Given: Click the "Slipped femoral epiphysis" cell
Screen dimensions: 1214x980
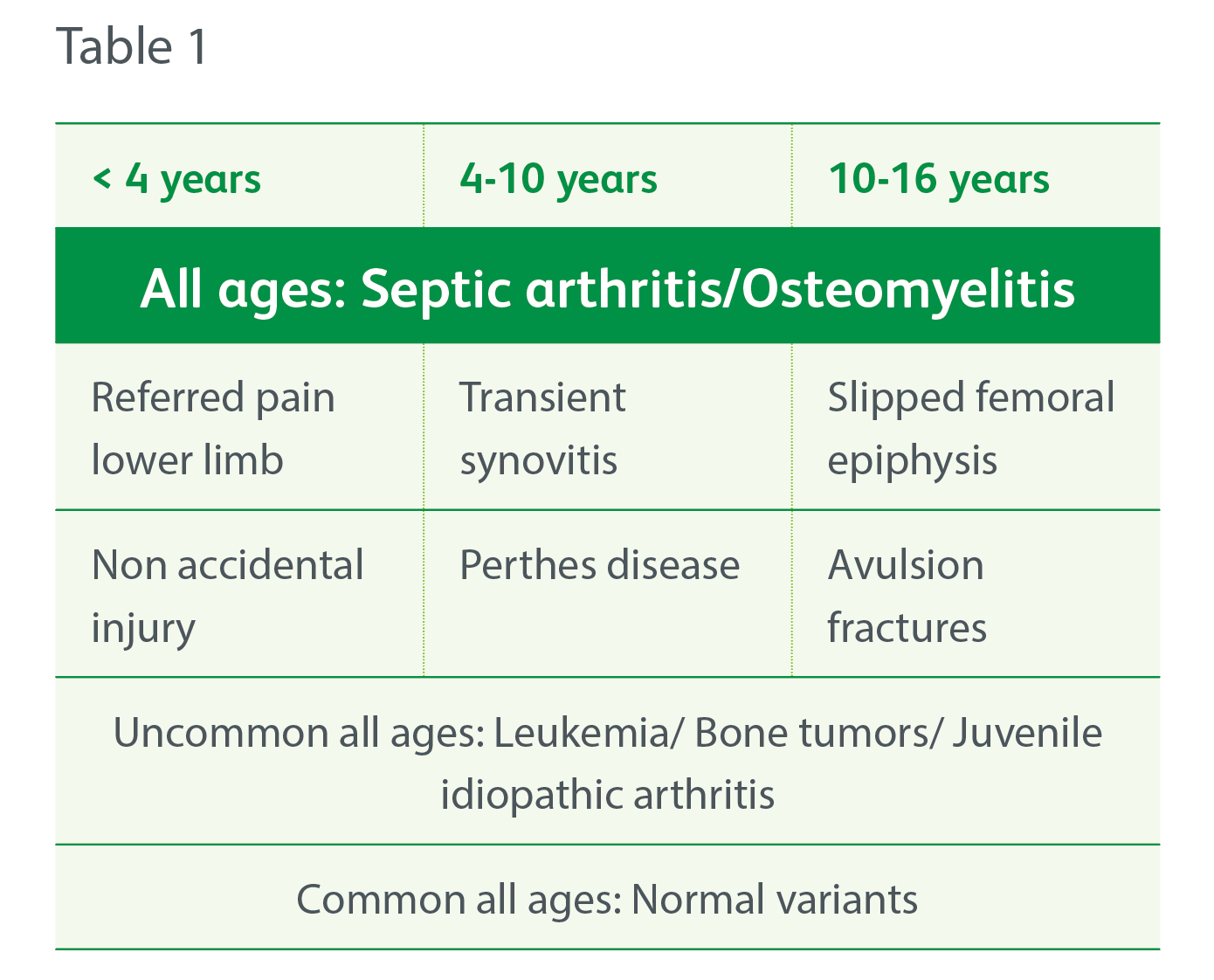Looking at the screenshot, I should pos(970,428).
